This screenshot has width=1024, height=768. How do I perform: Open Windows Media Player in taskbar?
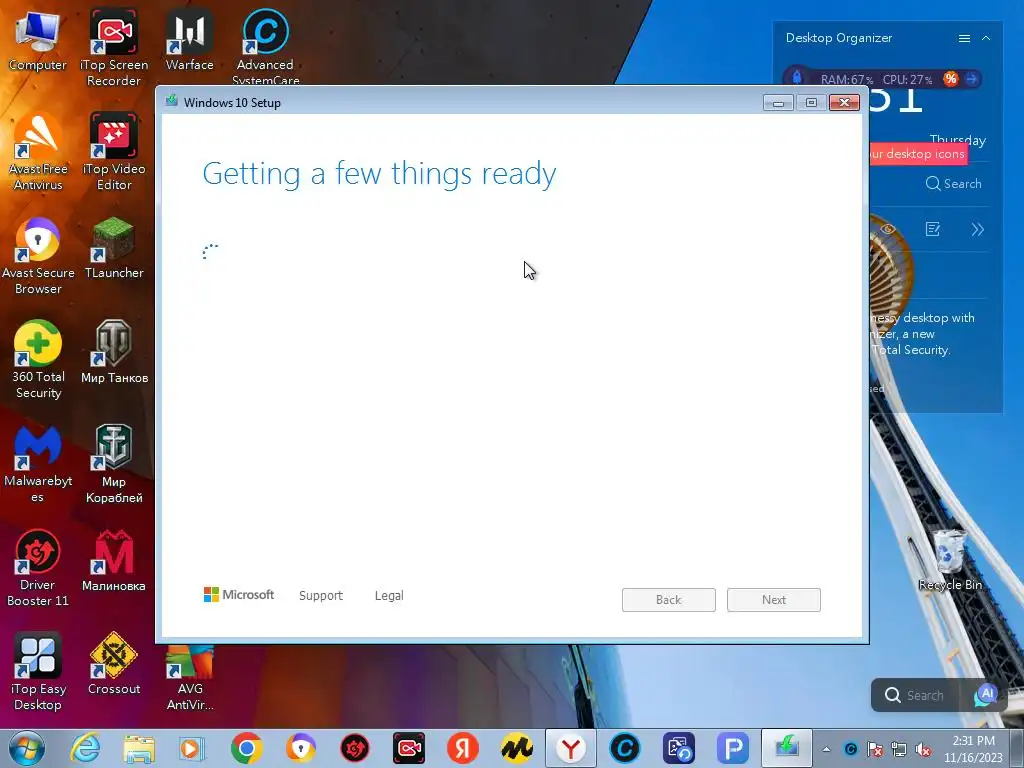192,748
